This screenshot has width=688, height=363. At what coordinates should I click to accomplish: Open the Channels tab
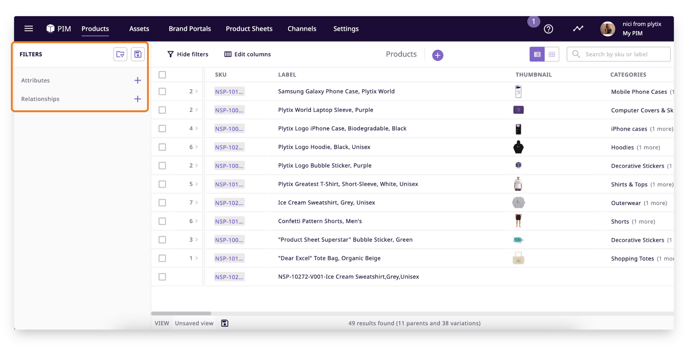[x=302, y=29]
